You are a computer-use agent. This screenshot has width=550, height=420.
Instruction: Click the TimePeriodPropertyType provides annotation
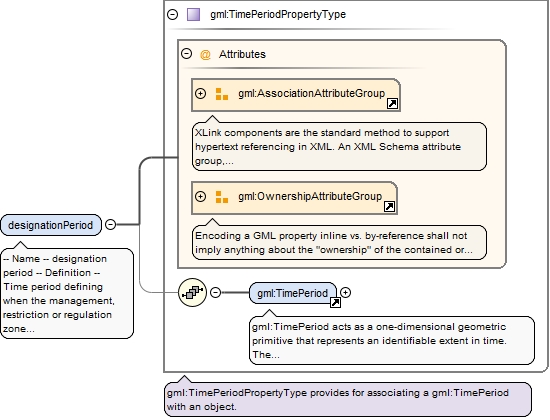(348, 400)
